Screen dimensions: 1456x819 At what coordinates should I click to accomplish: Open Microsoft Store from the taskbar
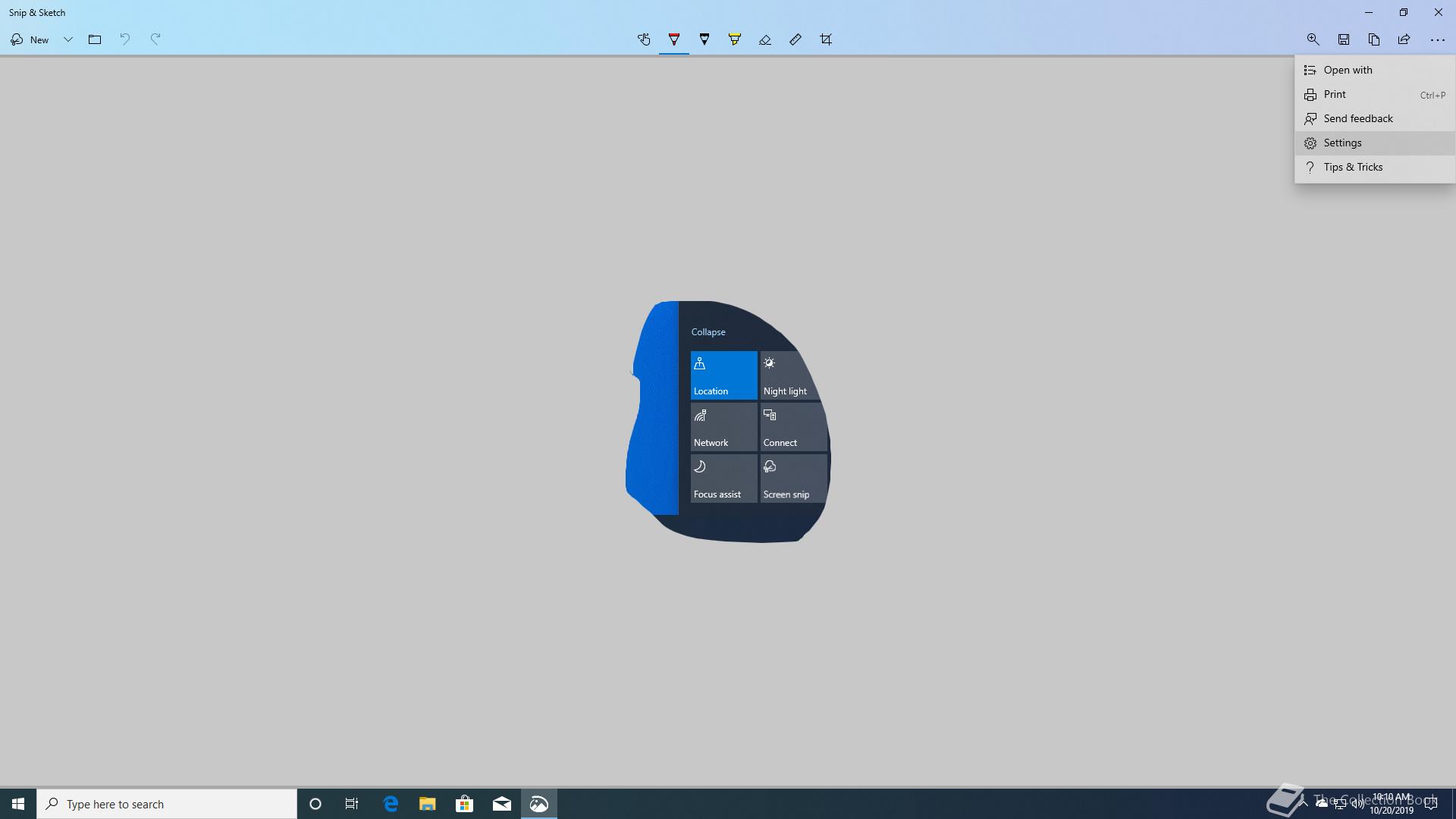(x=465, y=804)
